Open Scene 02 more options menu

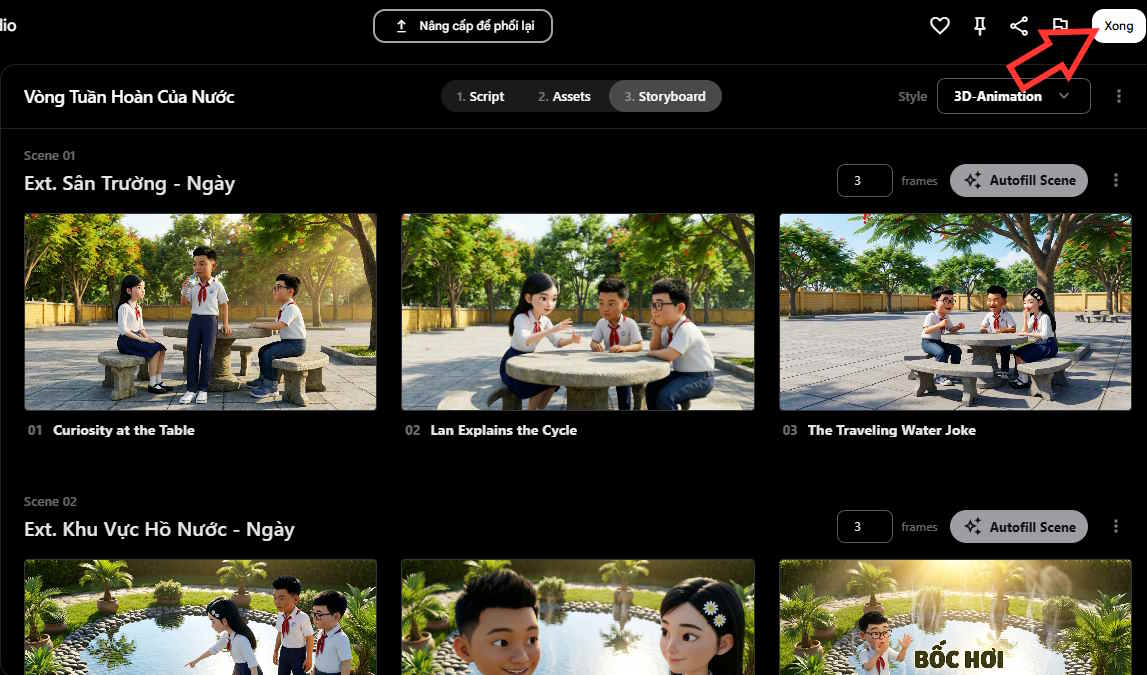coord(1116,526)
